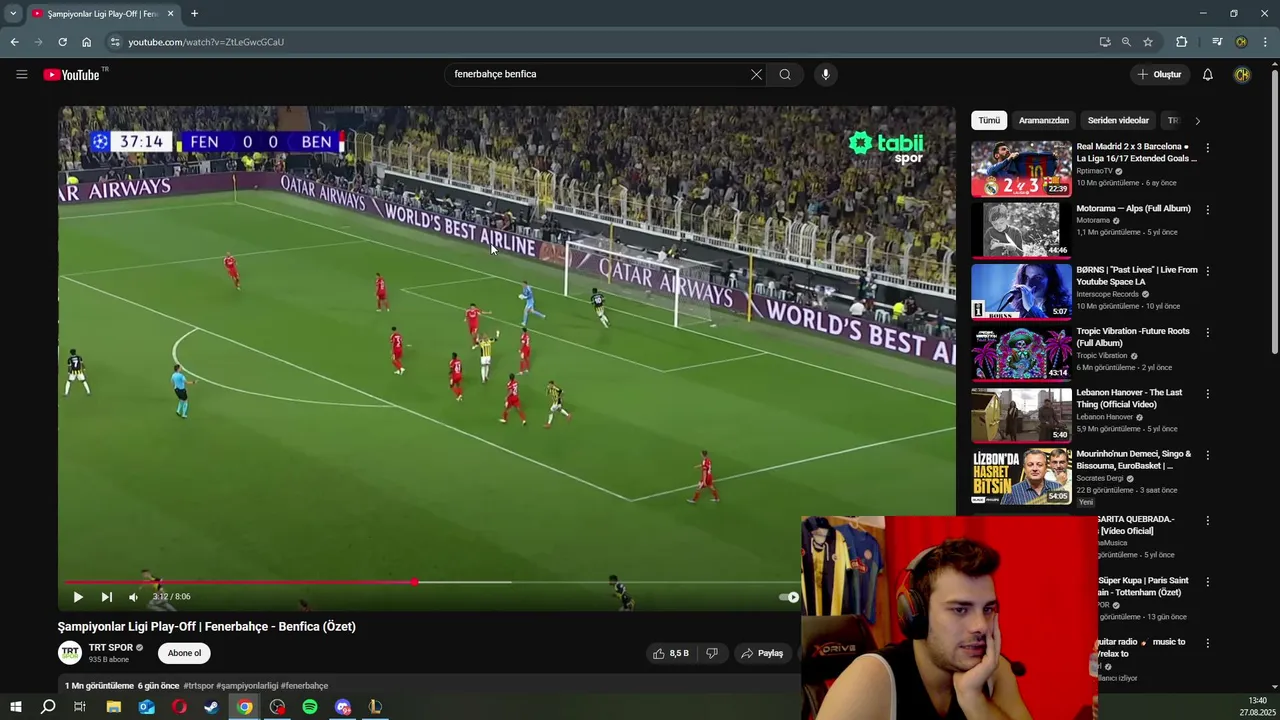The width and height of the screenshot is (1280, 720).
Task: Select the Seriden videolar filter chip
Action: (1118, 120)
